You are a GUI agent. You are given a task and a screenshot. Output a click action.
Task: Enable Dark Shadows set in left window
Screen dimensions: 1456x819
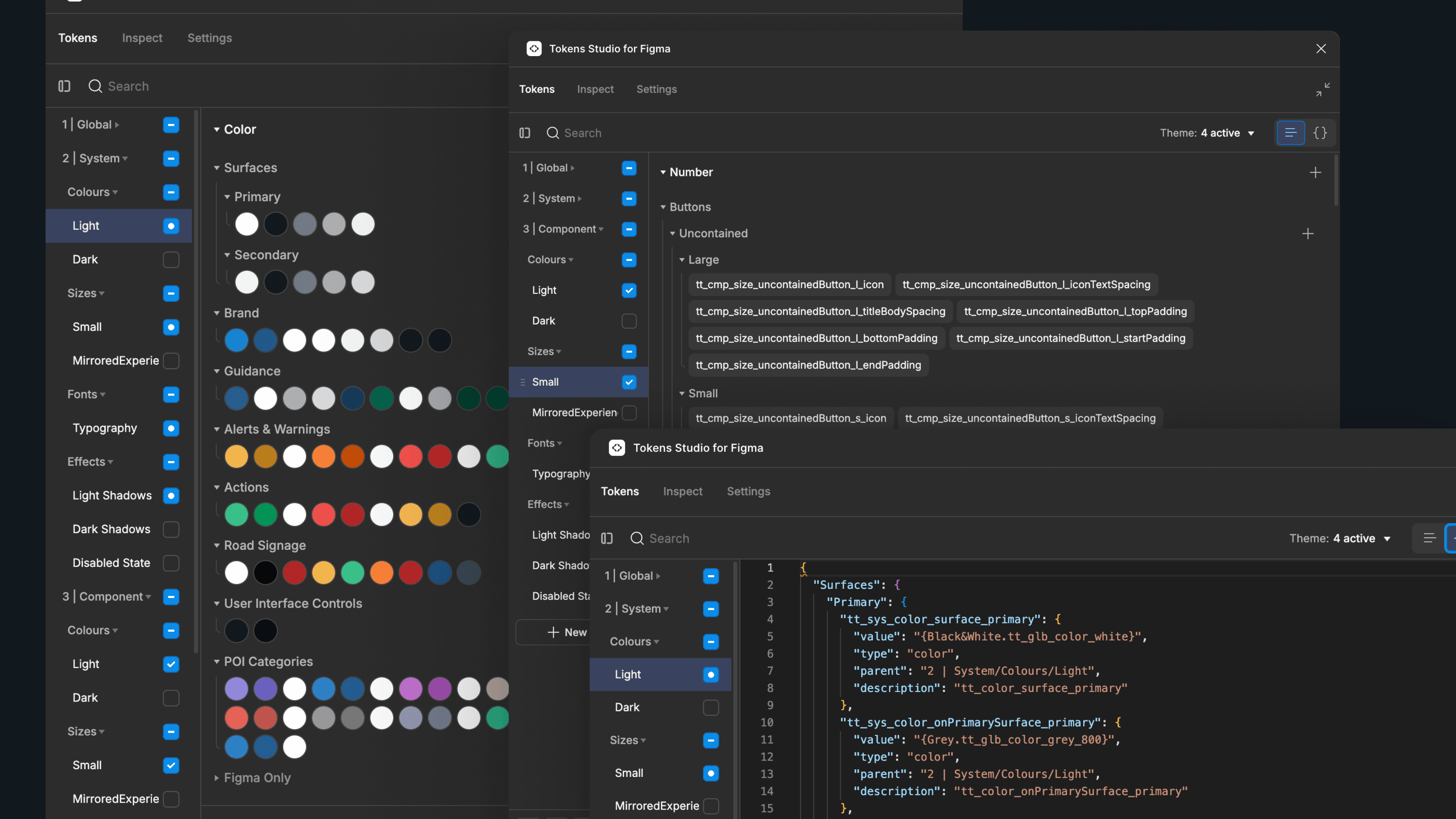tap(171, 529)
